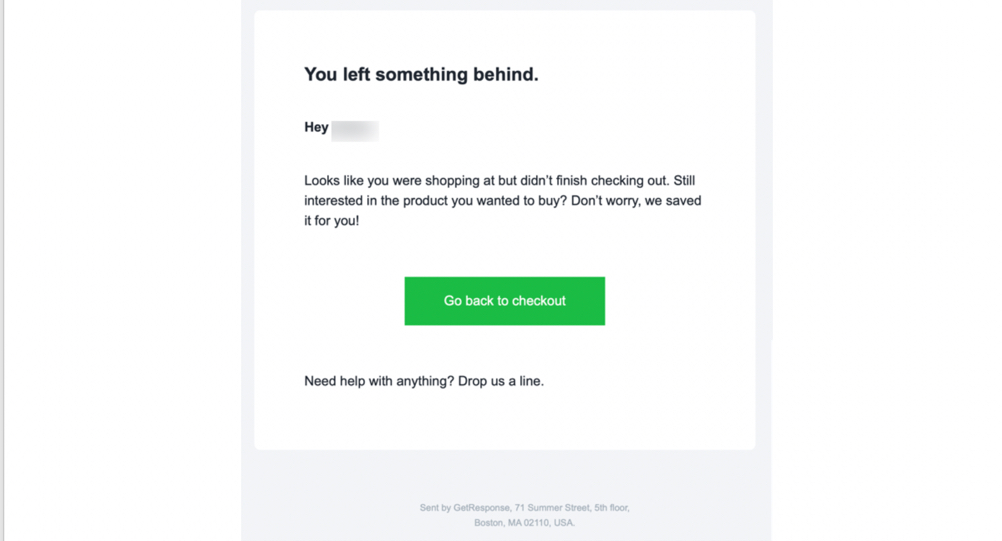Click 'didn't finish checking out' phrase
This screenshot has height=541, width=1002.
tap(593, 181)
